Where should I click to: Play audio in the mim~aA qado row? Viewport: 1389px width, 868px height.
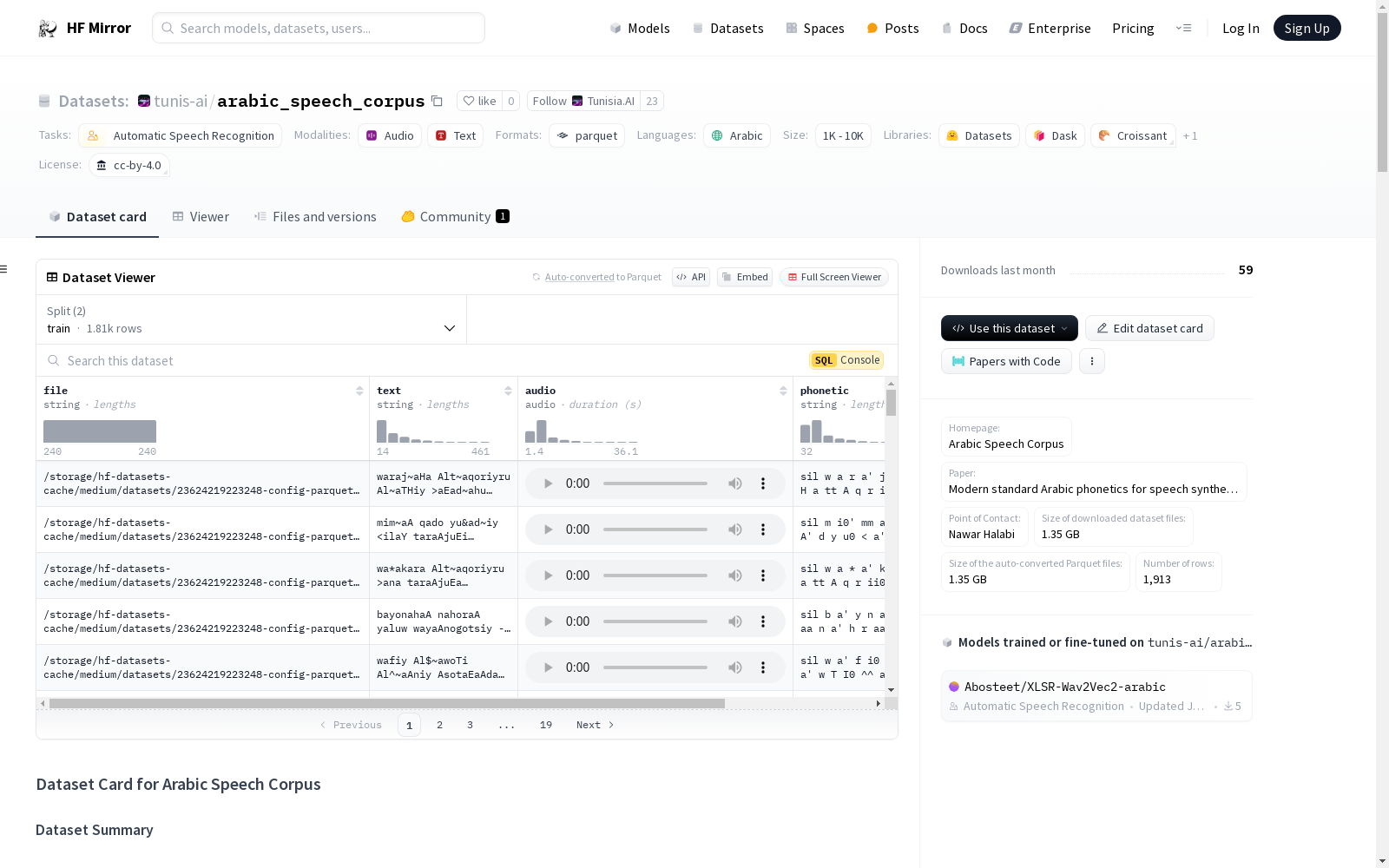click(x=548, y=529)
